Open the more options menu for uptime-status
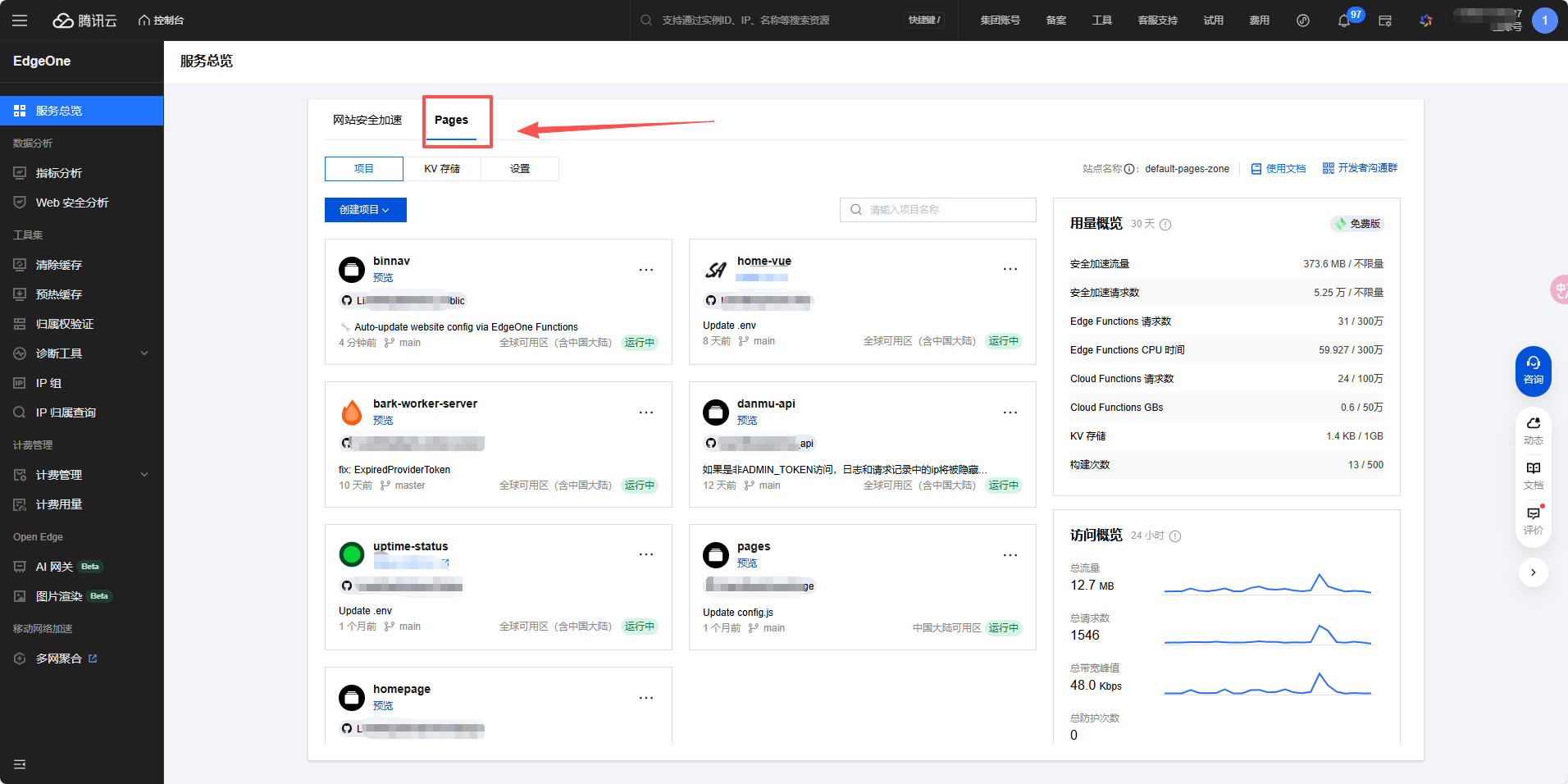The height and width of the screenshot is (784, 1568). click(x=646, y=555)
